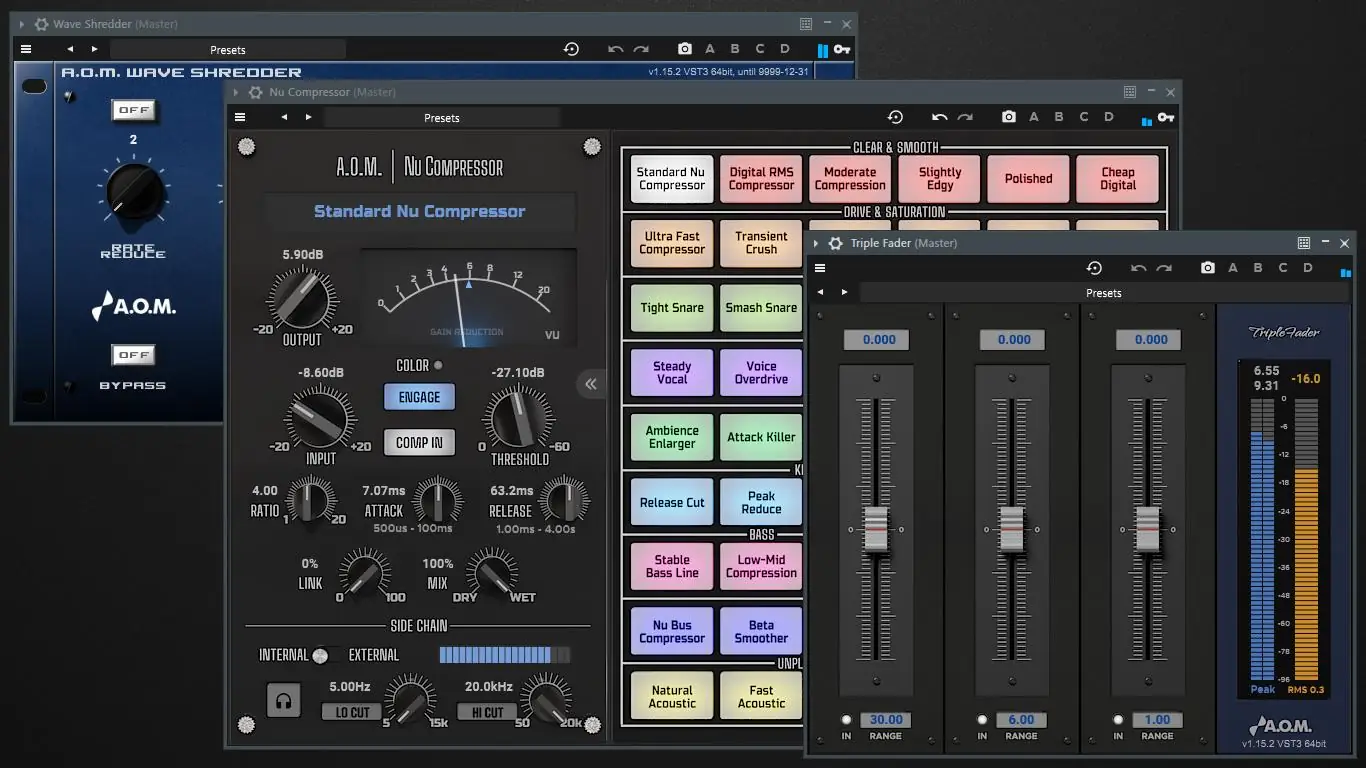The image size is (1366, 768).
Task: Click the first Triple Fader slider handle
Action: [876, 528]
